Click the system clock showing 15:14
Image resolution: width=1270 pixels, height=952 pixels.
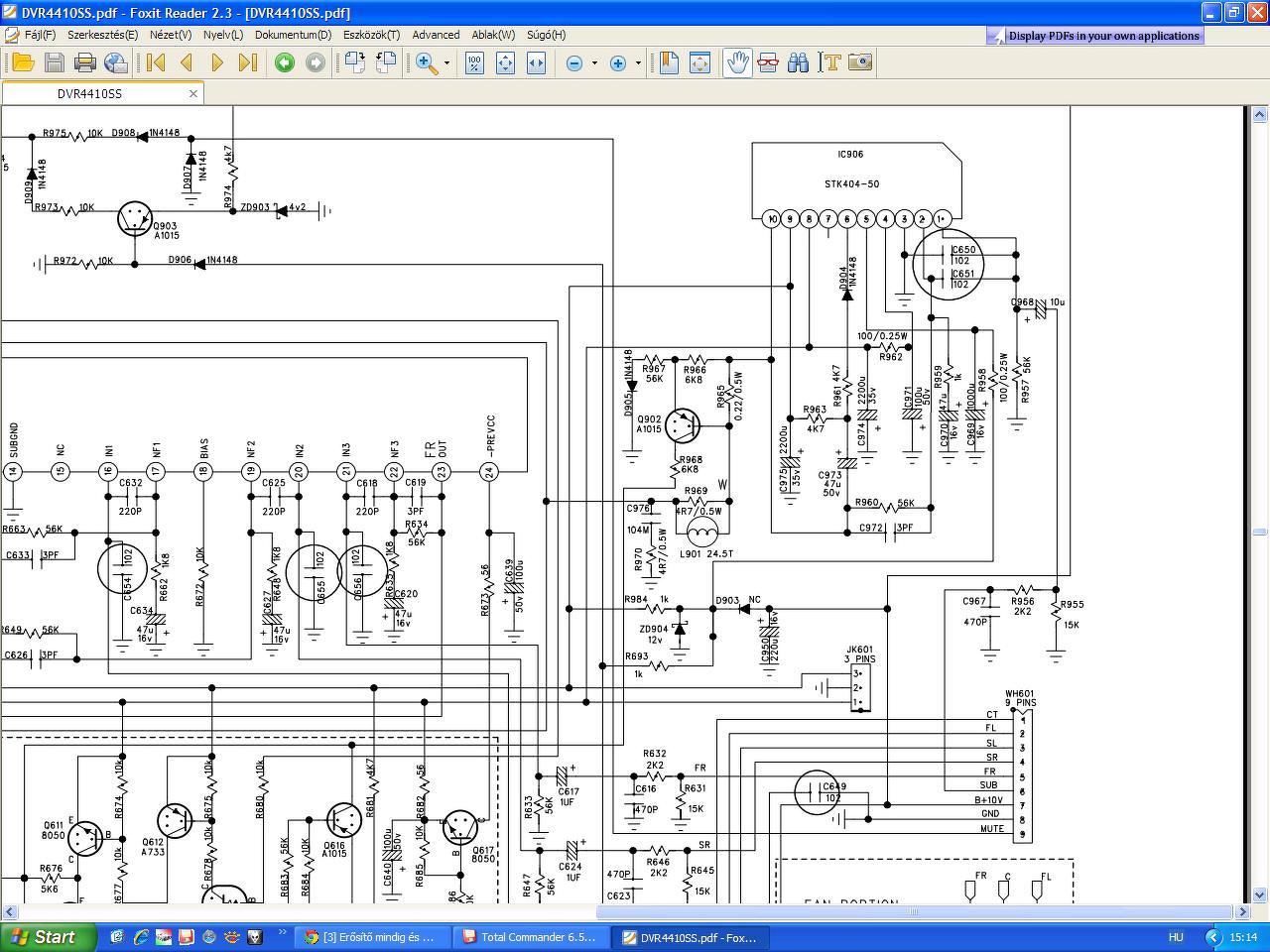click(x=1243, y=937)
